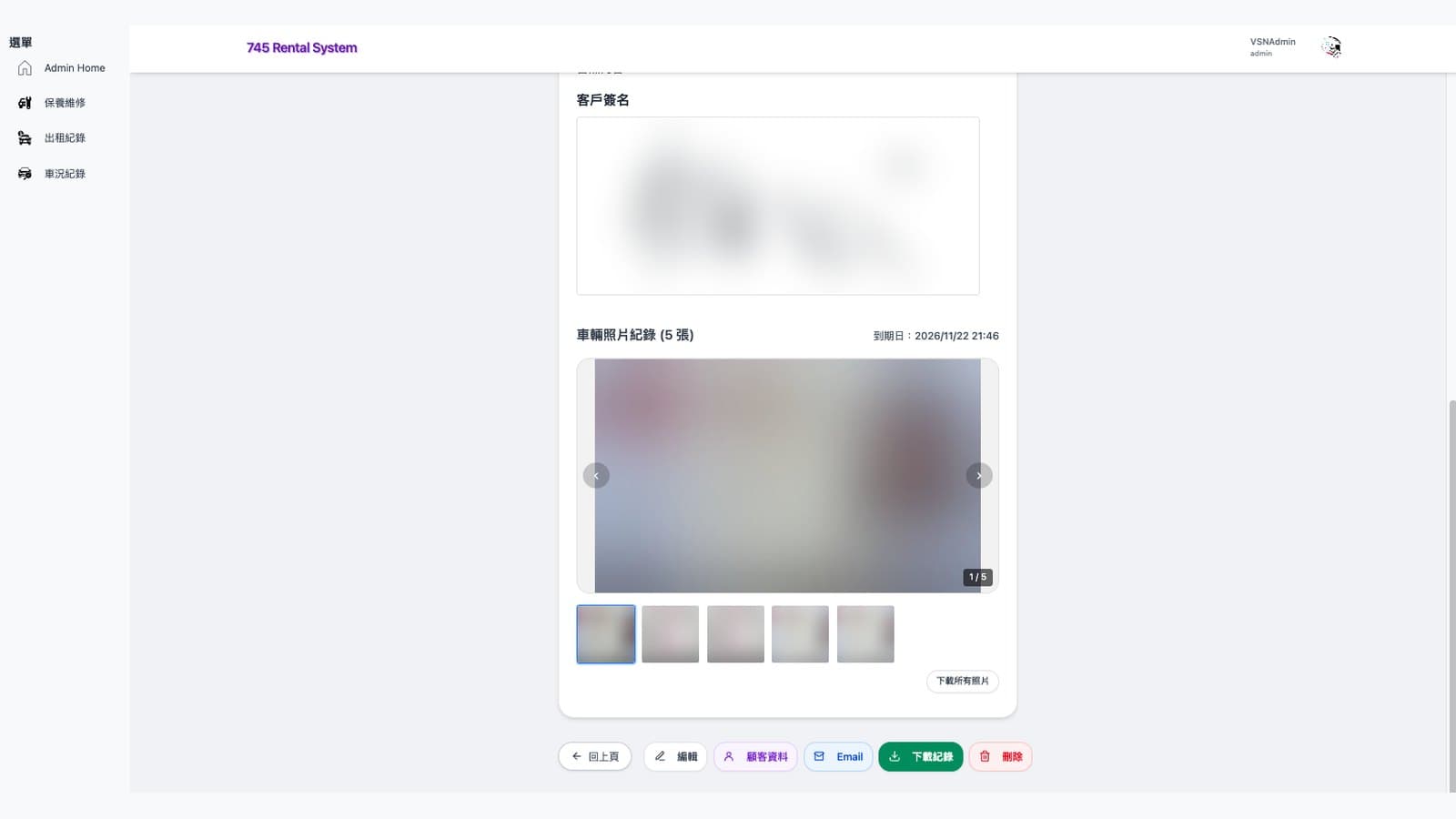Click the 車況紀錄 car icon
This screenshot has width=1456, height=819.
pyautogui.click(x=25, y=174)
